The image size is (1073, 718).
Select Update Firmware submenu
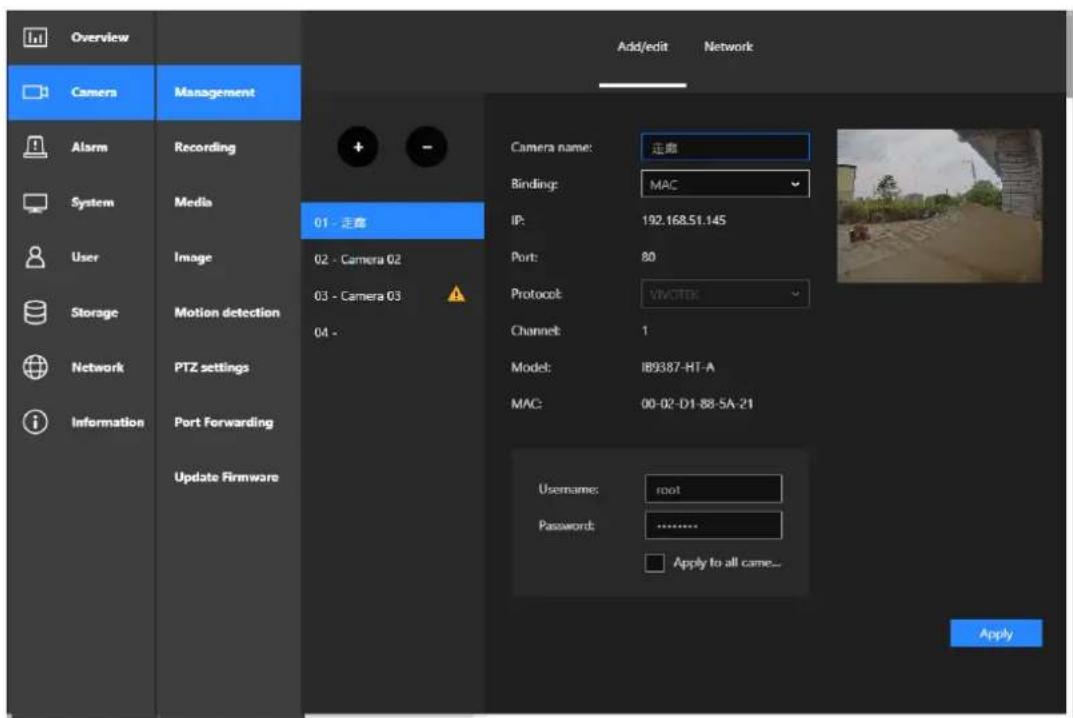(x=226, y=477)
